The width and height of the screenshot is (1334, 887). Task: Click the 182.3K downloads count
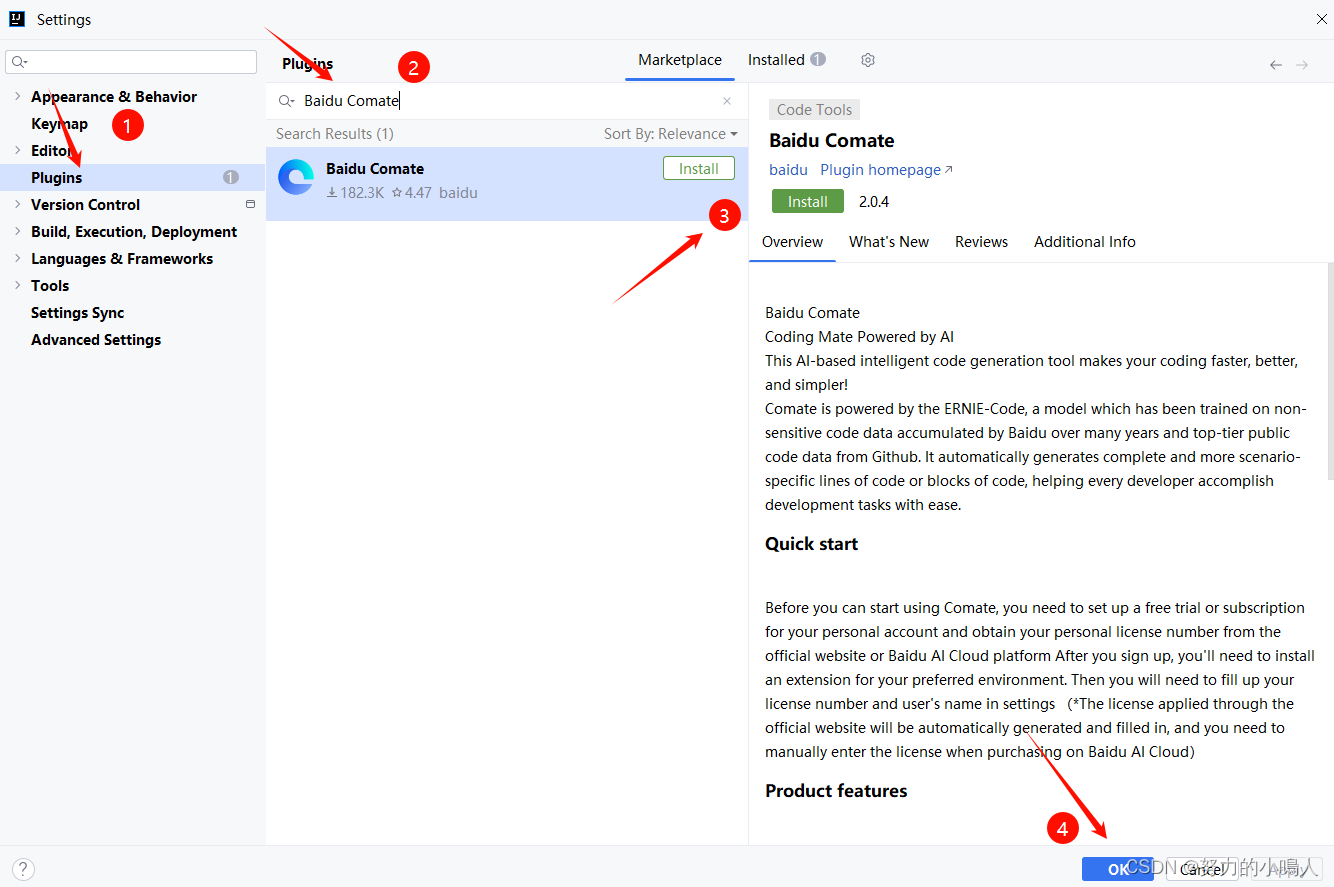355,193
